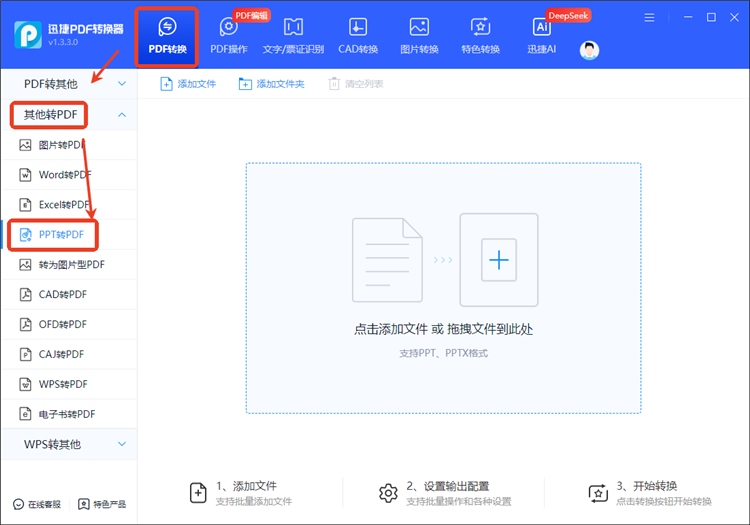Expand the PDF转其他 section chevron
750x525 pixels.
point(122,84)
